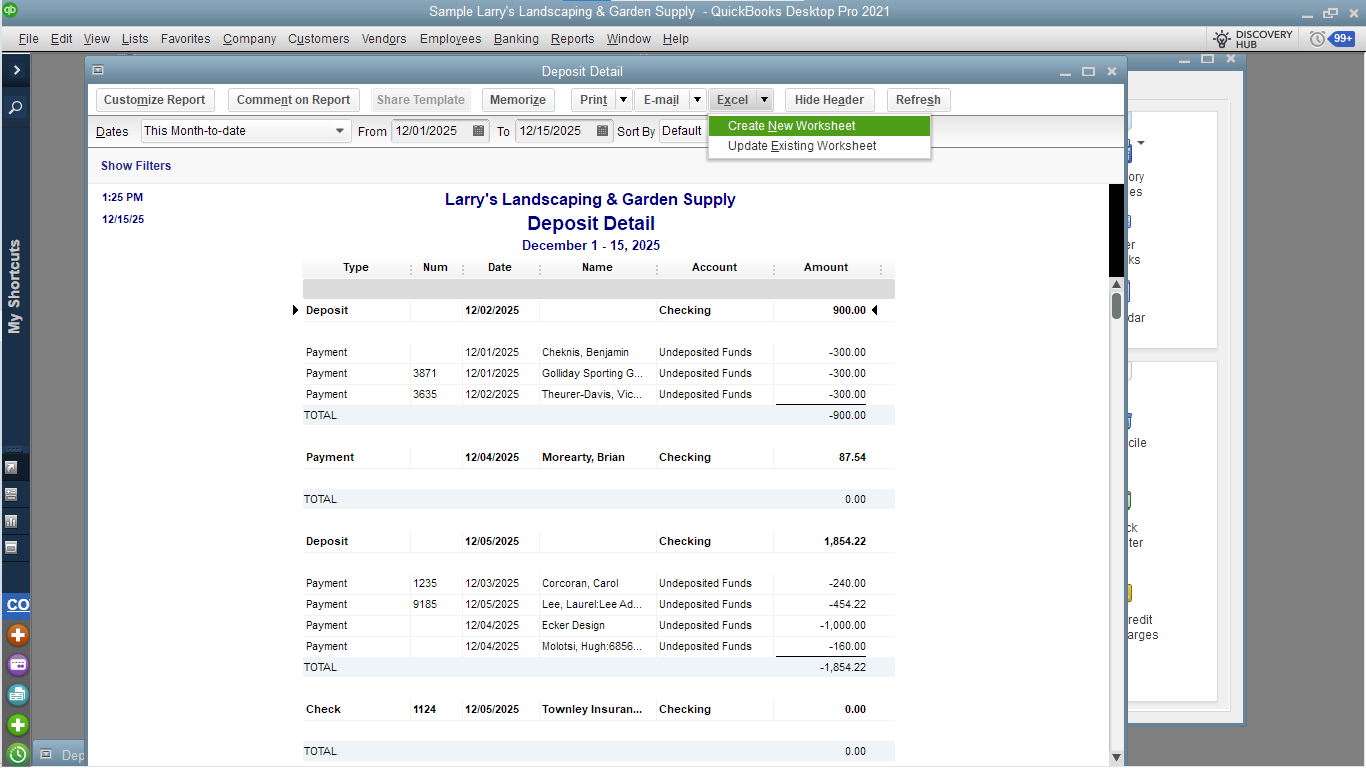Screen dimensions: 1366x768
Task: Click the QuickBooks logo icon in title bar
Action: [11, 11]
